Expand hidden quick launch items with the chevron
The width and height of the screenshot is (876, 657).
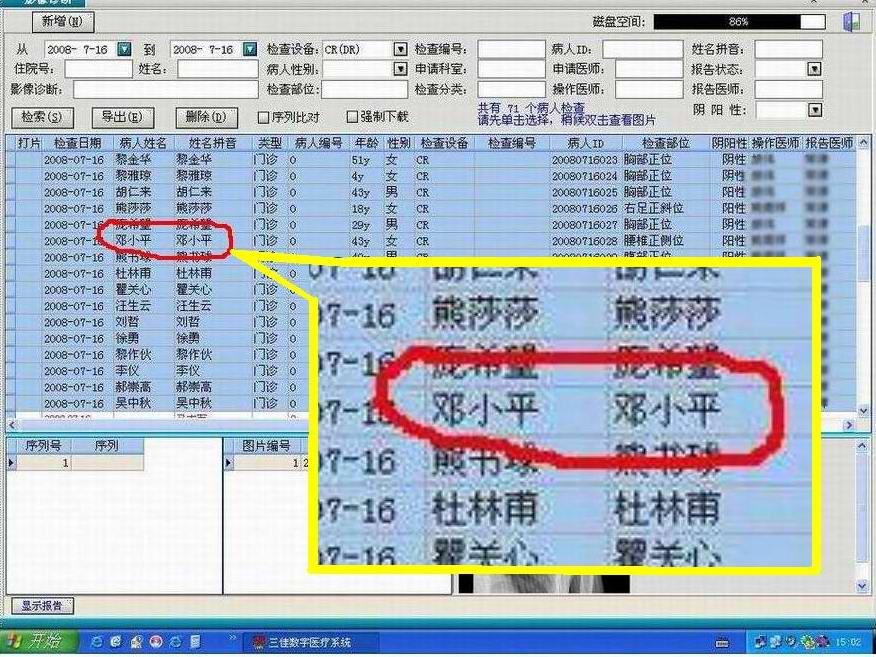[x=232, y=638]
